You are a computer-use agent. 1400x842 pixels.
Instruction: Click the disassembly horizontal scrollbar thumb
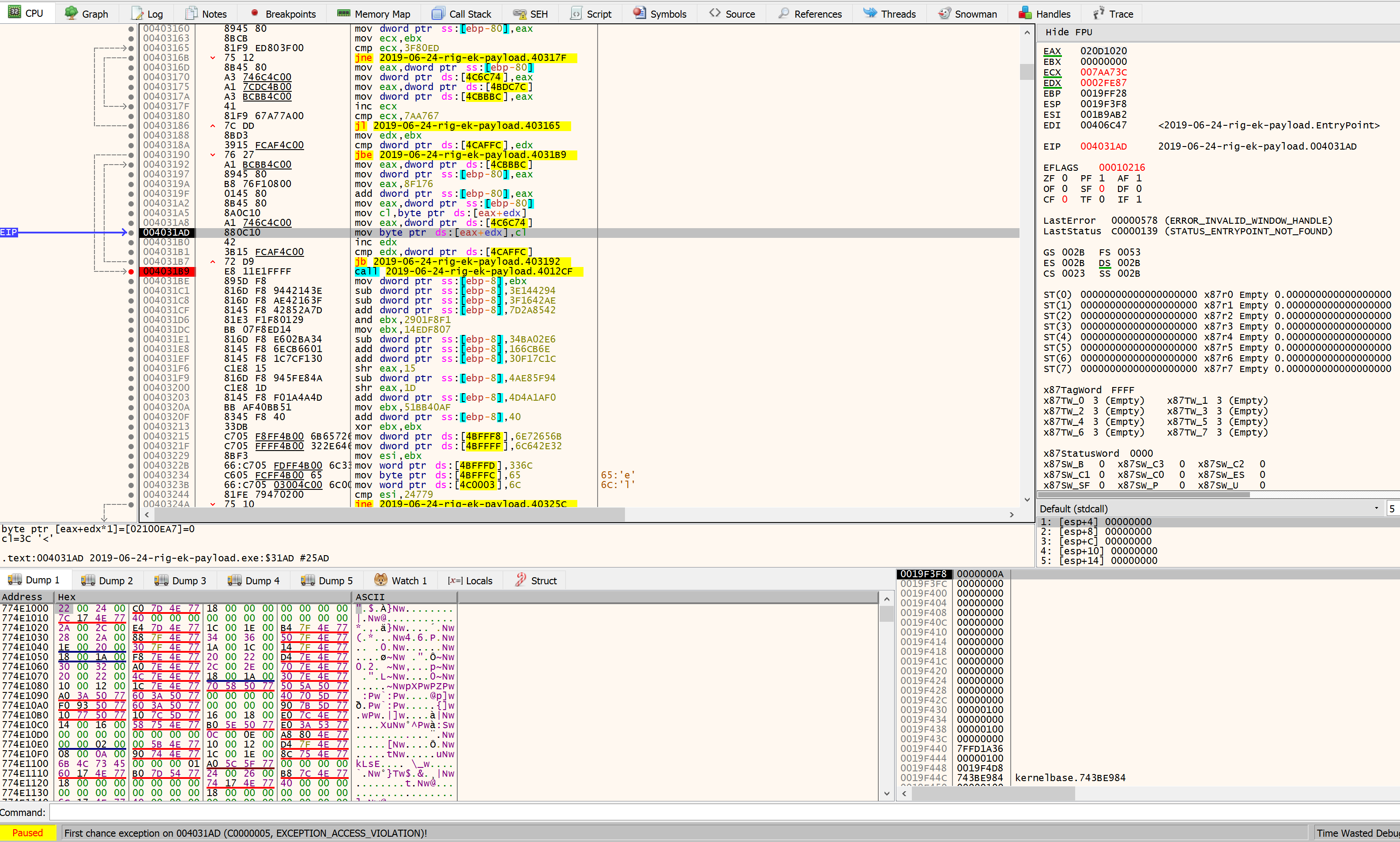pos(389,515)
